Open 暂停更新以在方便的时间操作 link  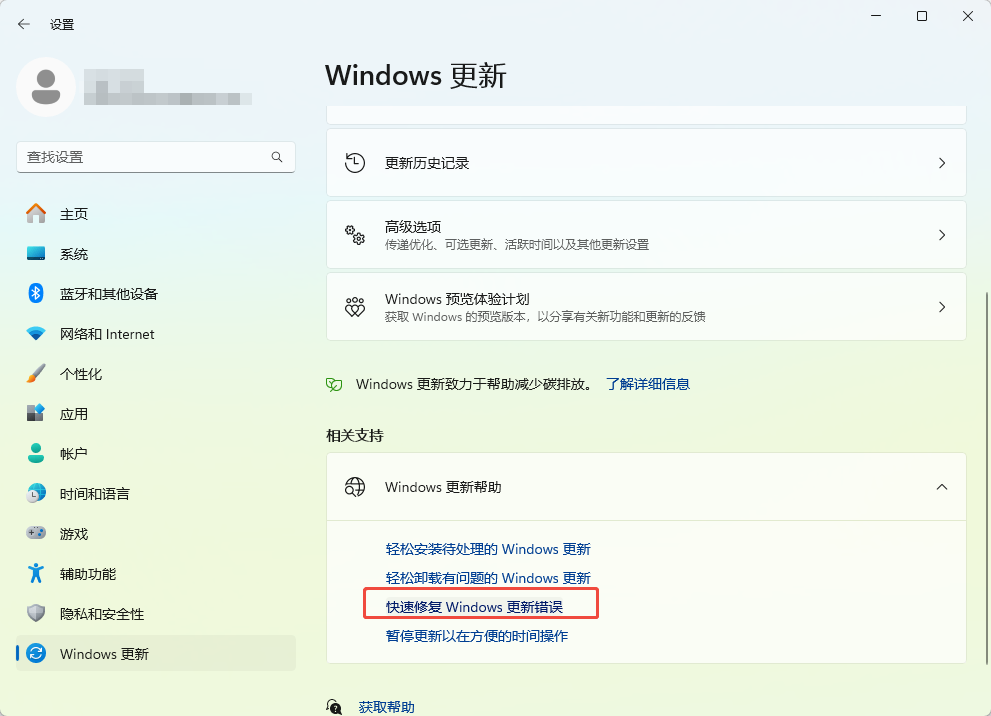pyautogui.click(x=477, y=636)
